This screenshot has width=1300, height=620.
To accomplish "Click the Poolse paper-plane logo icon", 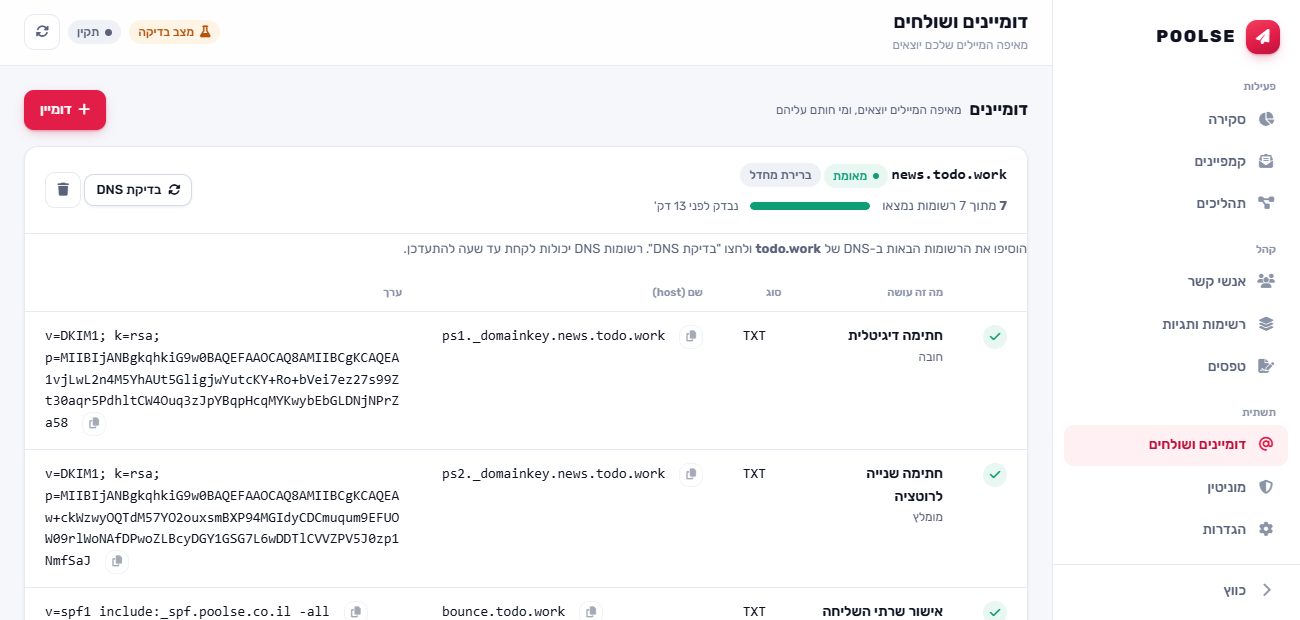I will (1263, 37).
